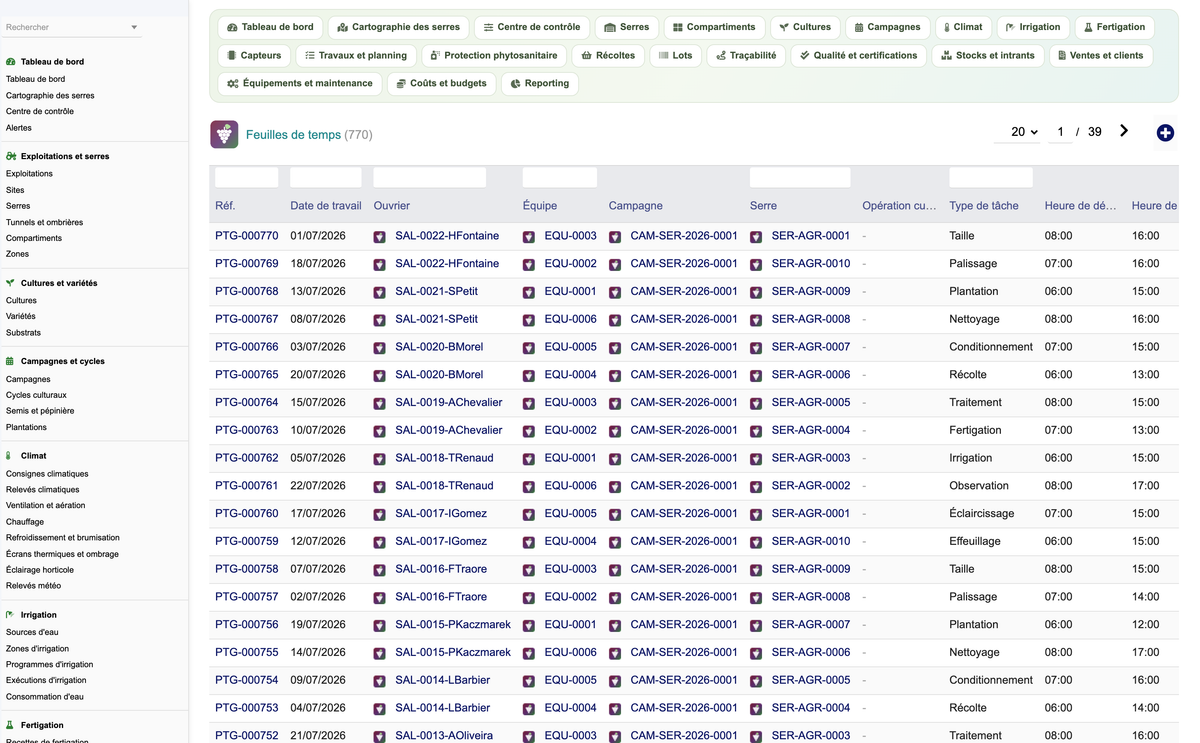The width and height of the screenshot is (1200, 743).
Task: Open record PTG-000761 link
Action: (247, 486)
